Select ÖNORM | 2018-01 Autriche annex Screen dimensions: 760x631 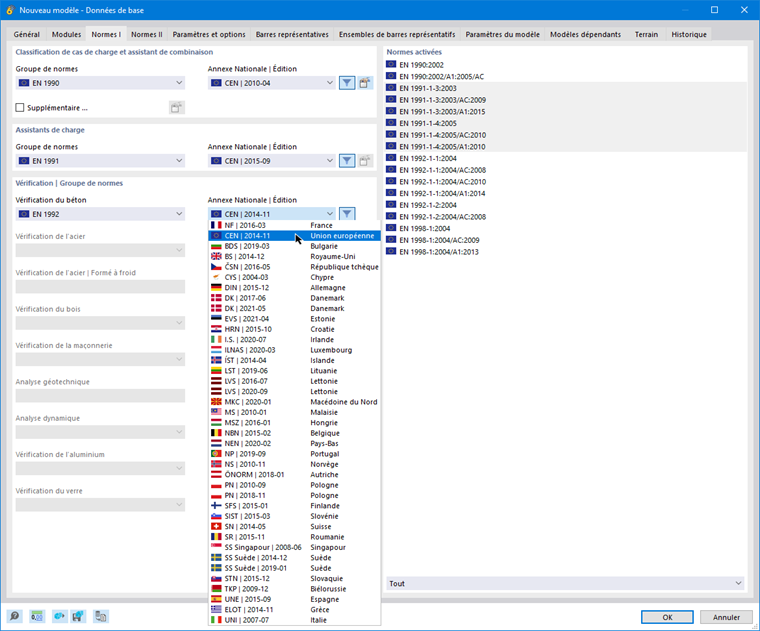[x=295, y=474]
